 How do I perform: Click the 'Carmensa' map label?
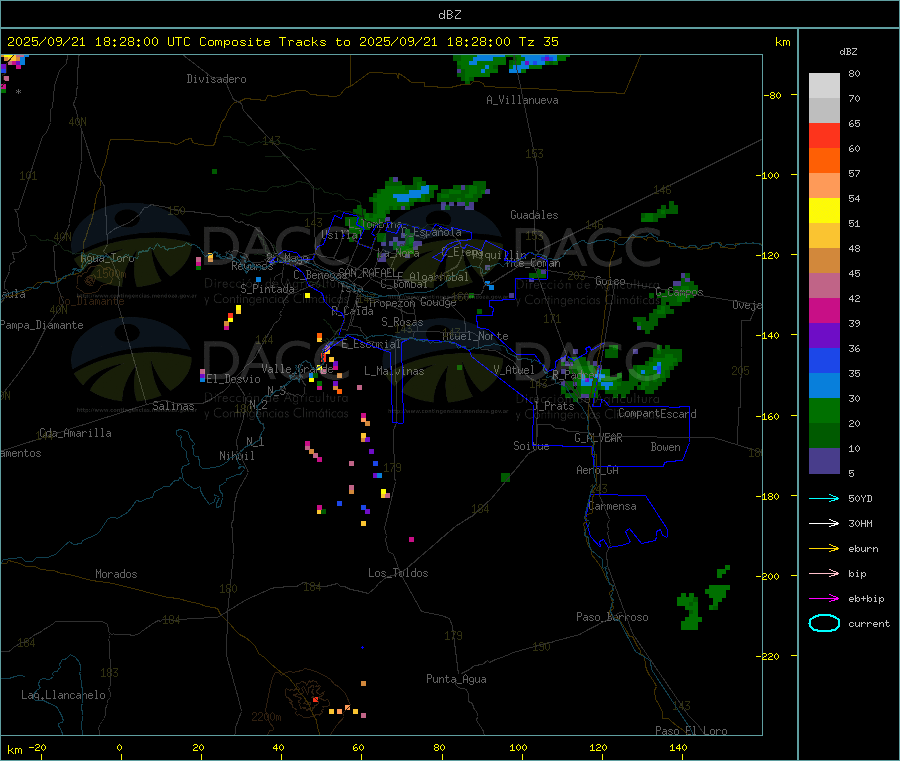612,506
